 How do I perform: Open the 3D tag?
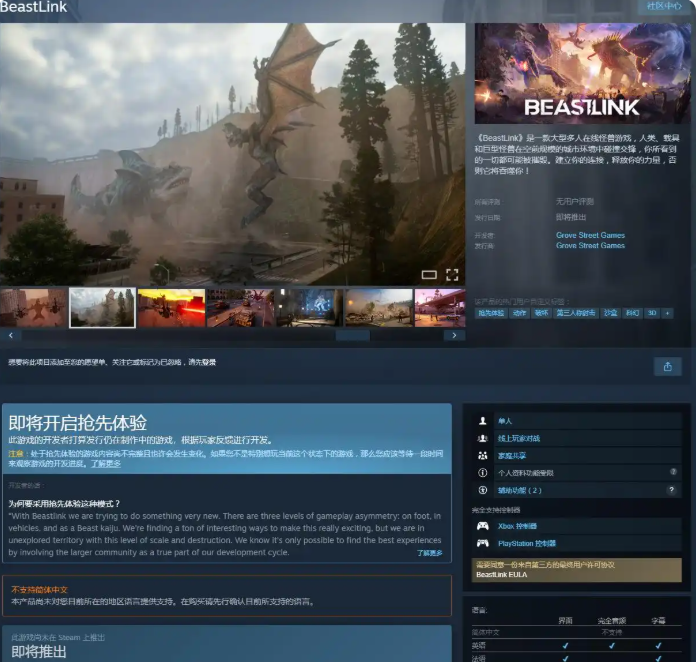[x=652, y=313]
